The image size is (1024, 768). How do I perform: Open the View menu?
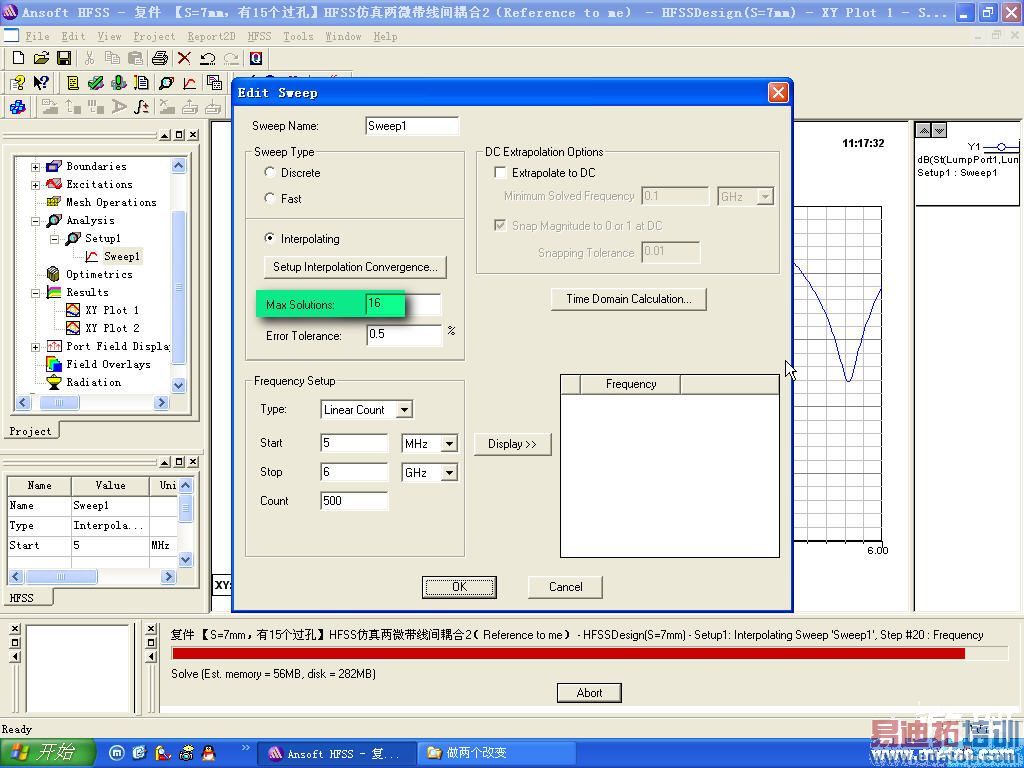[109, 37]
